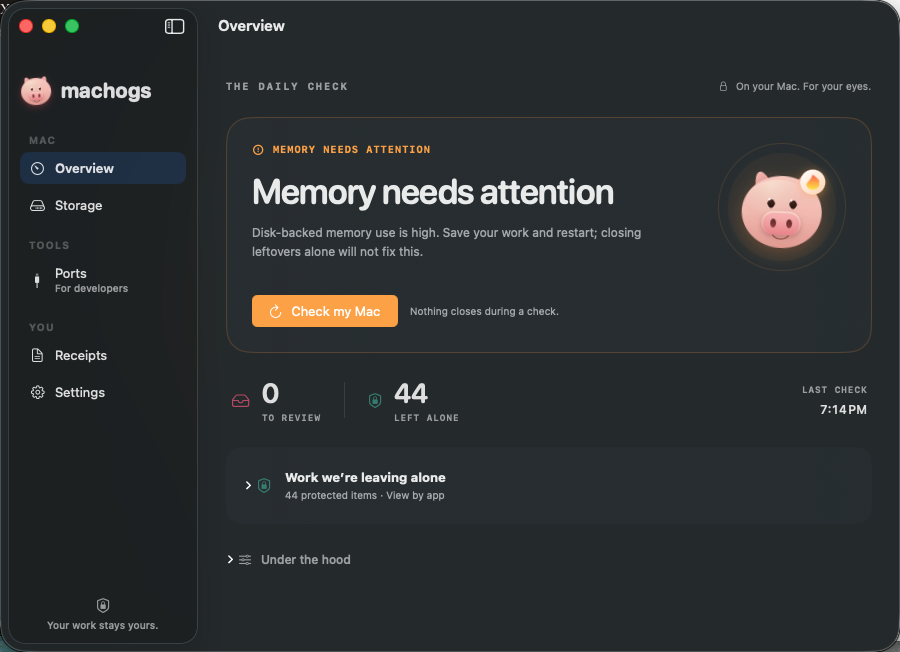
Task: Click the Your work stays yours text
Action: 103,625
